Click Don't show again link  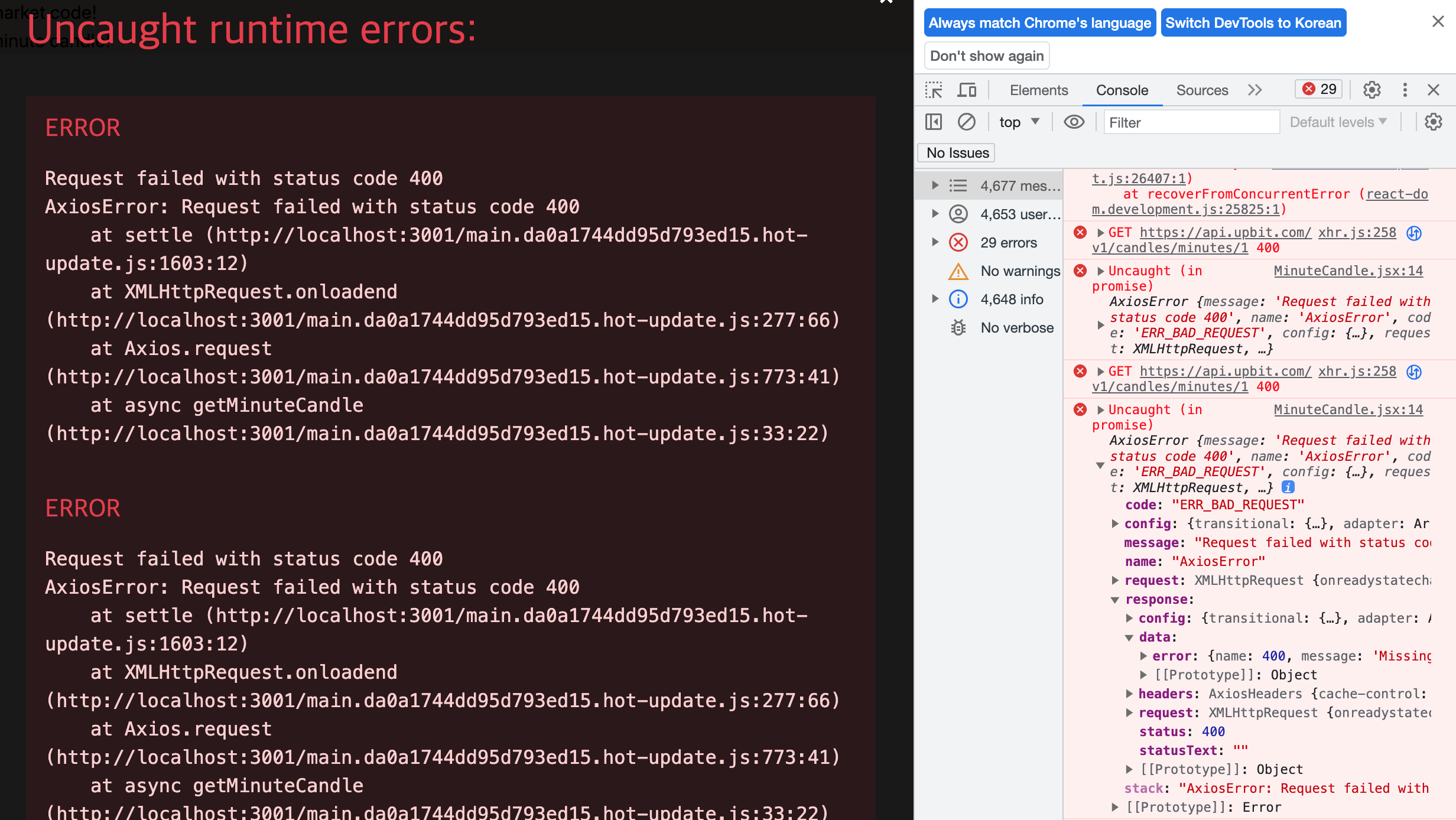[986, 56]
